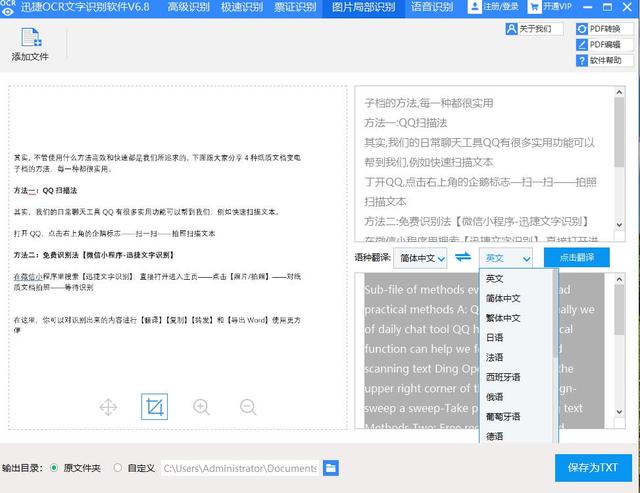640x493 pixels.
Task: Choose 英文 in the language list
Action: pos(494,279)
